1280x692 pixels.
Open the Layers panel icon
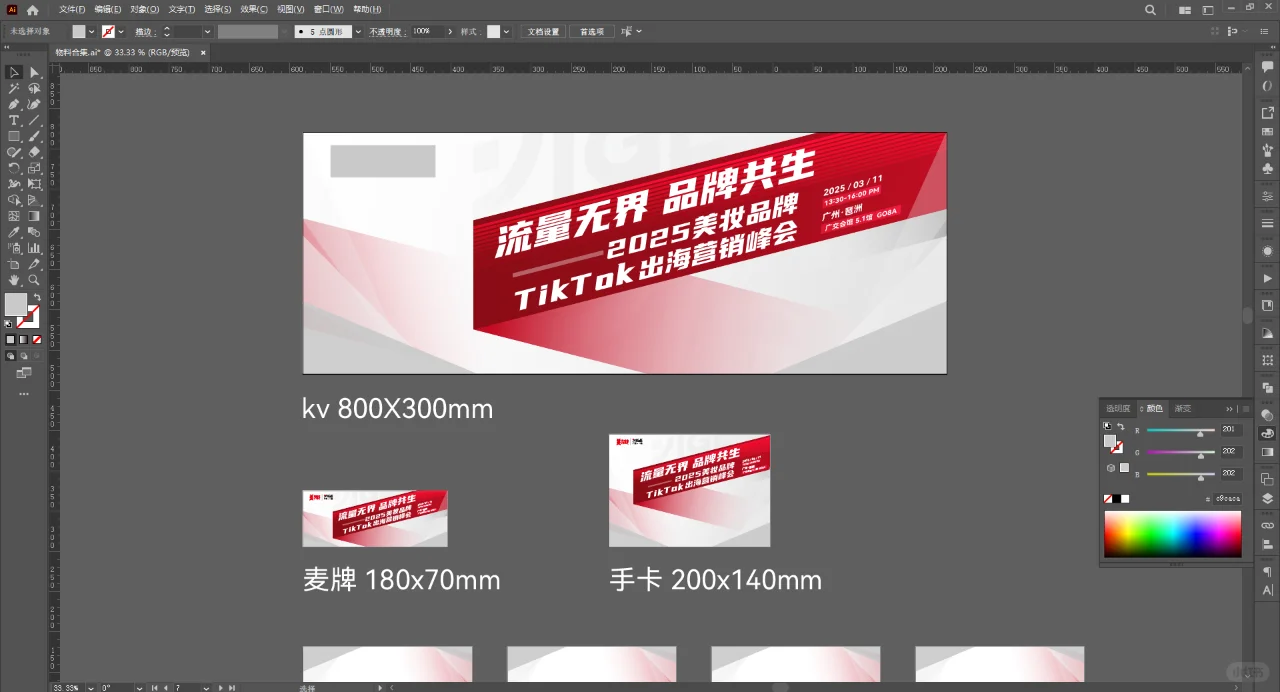tap(1267, 499)
